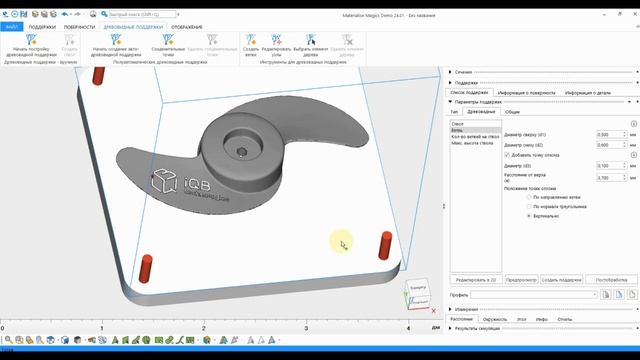This screenshot has width=640, height=360.
Task: Switch to the Отображение ribbon tab
Action: (187, 27)
